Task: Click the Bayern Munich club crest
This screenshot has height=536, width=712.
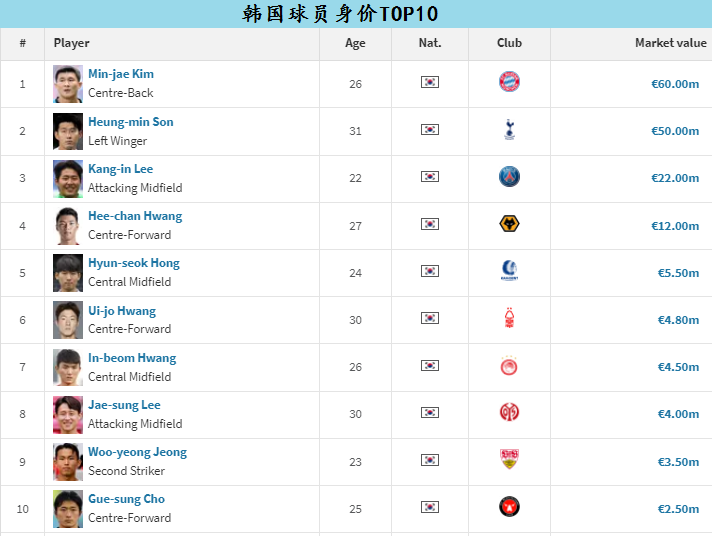Action: (x=509, y=83)
